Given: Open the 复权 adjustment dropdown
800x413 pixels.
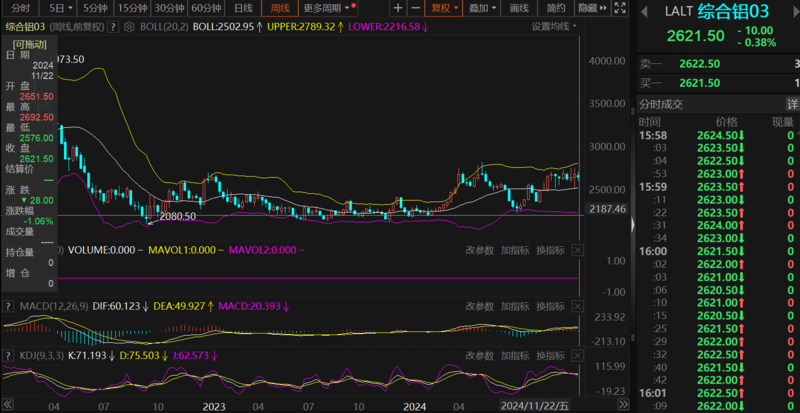Looking at the screenshot, I should point(442,8).
